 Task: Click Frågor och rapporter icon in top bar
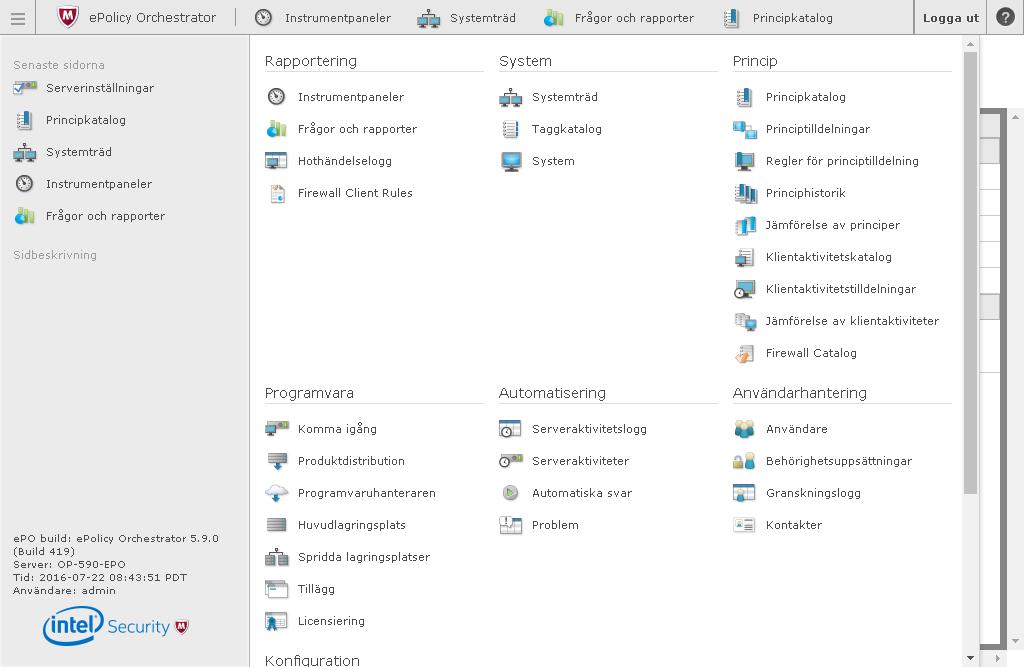553,18
